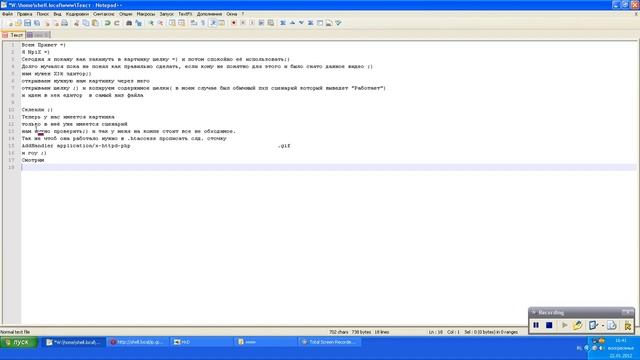
Task: Run macro multiple times icon
Action: click(261, 23)
